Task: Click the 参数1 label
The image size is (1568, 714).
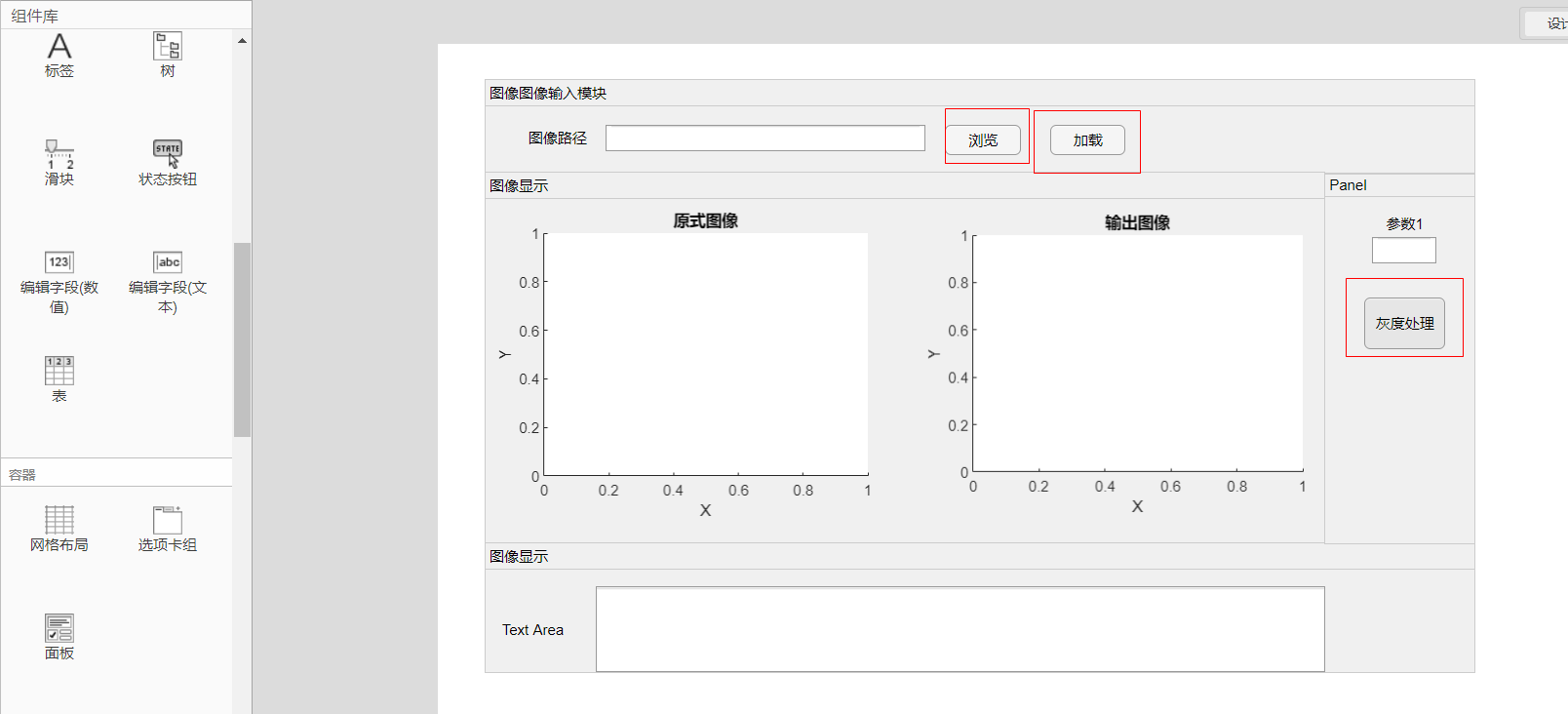Action: click(1404, 224)
